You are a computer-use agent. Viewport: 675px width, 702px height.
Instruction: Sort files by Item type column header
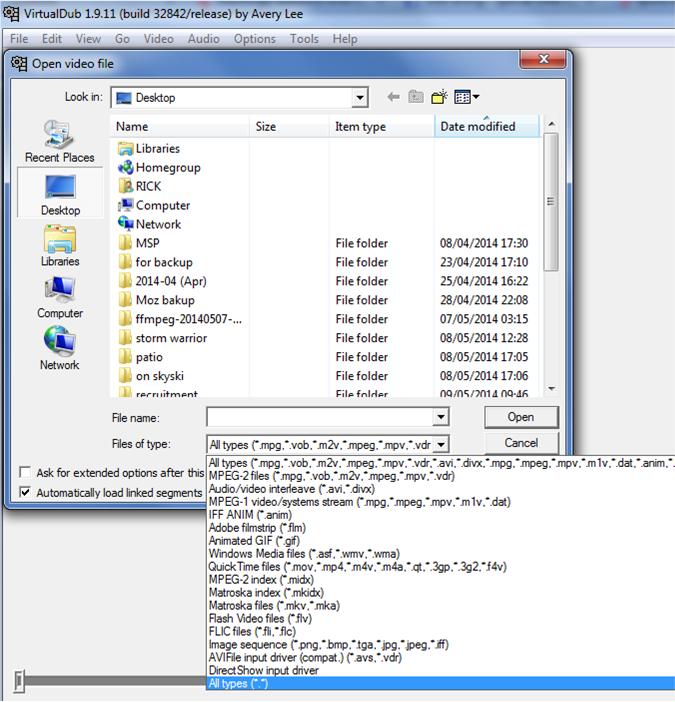pos(381,127)
